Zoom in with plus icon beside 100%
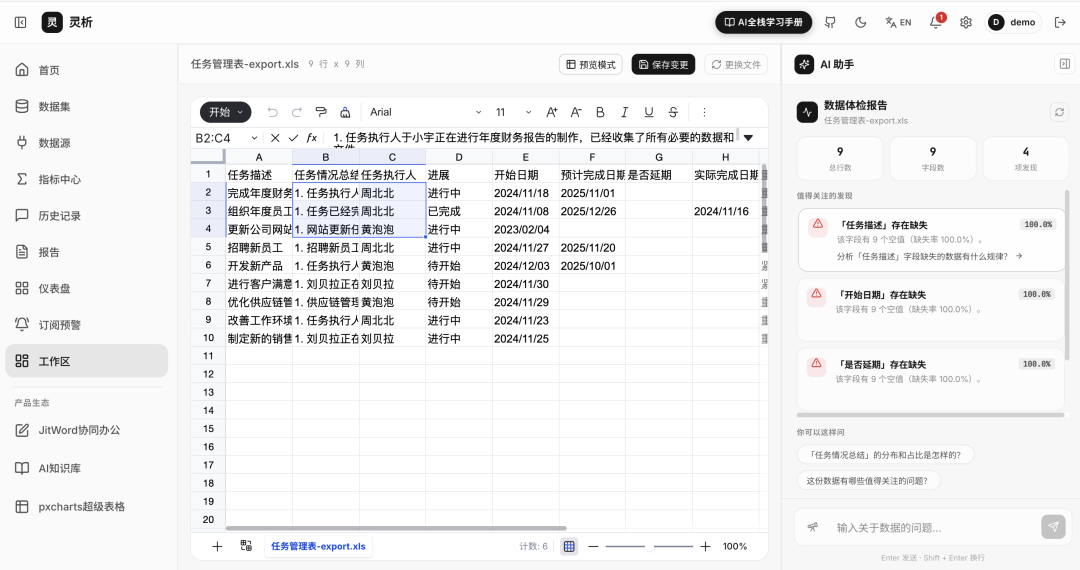 705,547
